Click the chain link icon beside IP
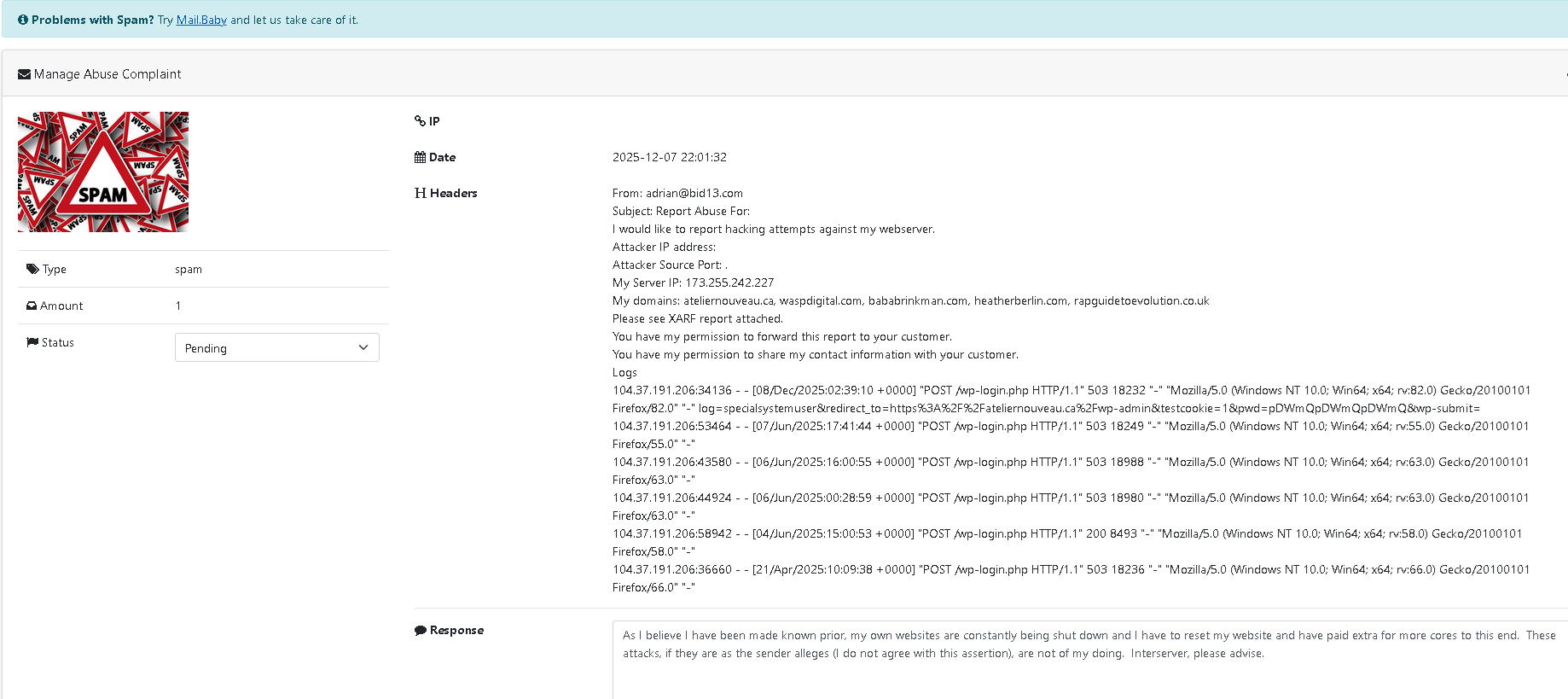 point(420,121)
